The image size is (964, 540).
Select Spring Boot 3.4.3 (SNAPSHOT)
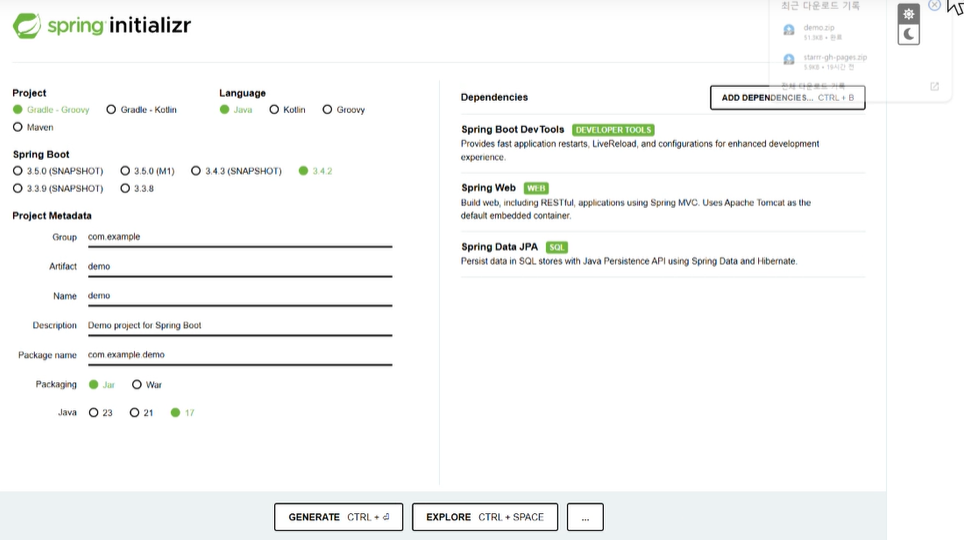pyautogui.click(x=236, y=171)
